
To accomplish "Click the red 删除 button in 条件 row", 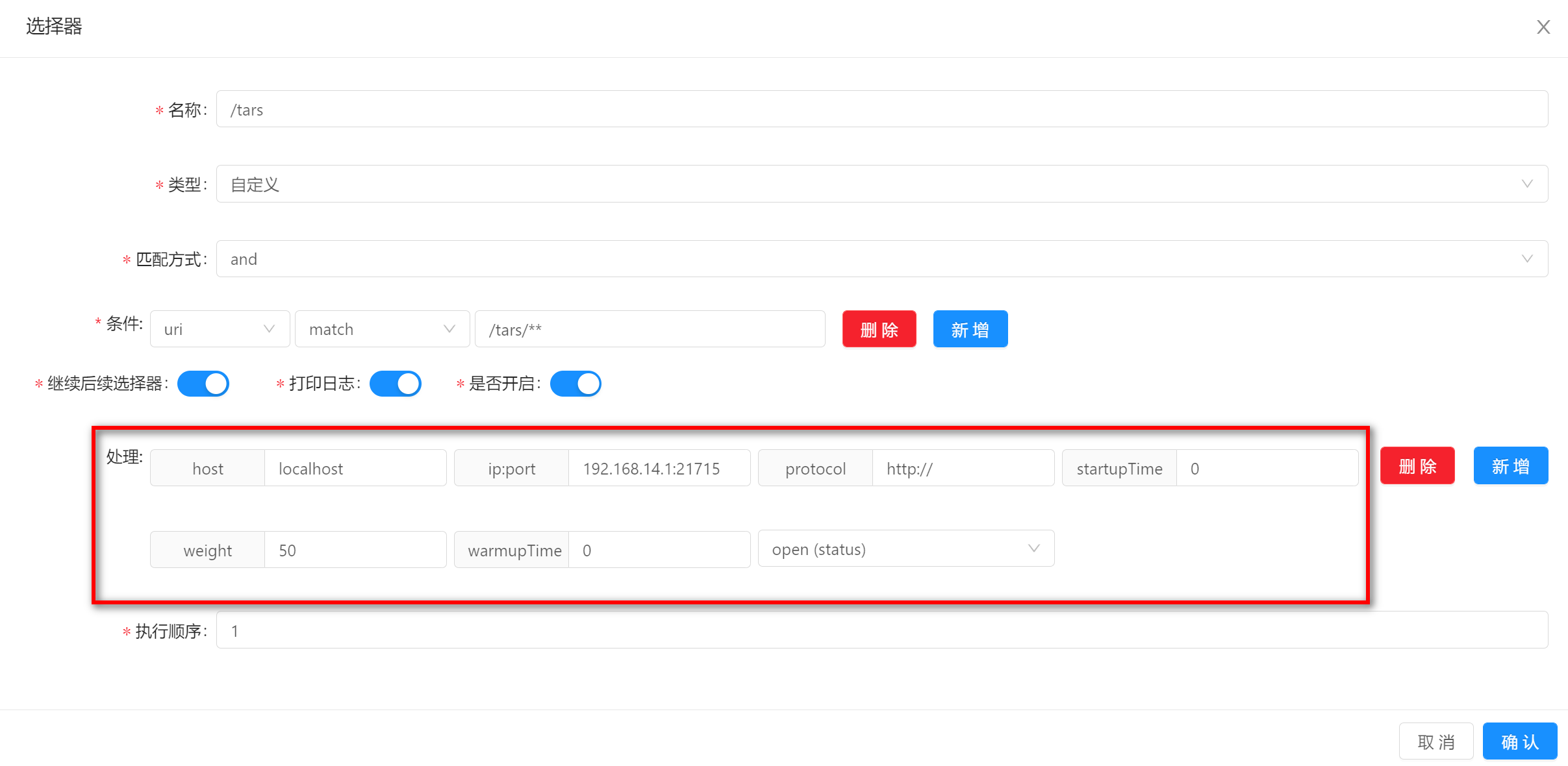I will (879, 329).
